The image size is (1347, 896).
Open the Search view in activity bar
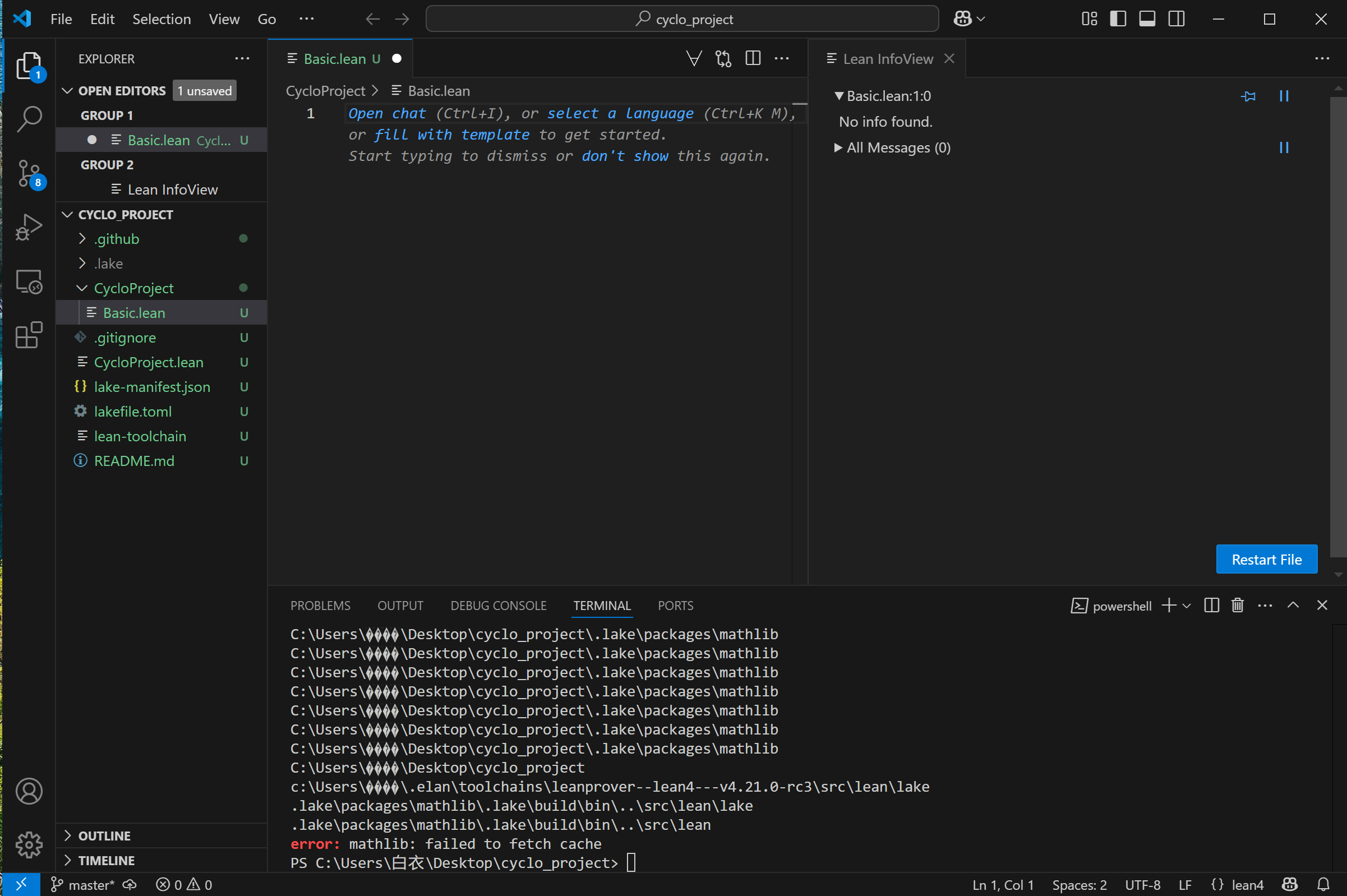click(x=29, y=119)
